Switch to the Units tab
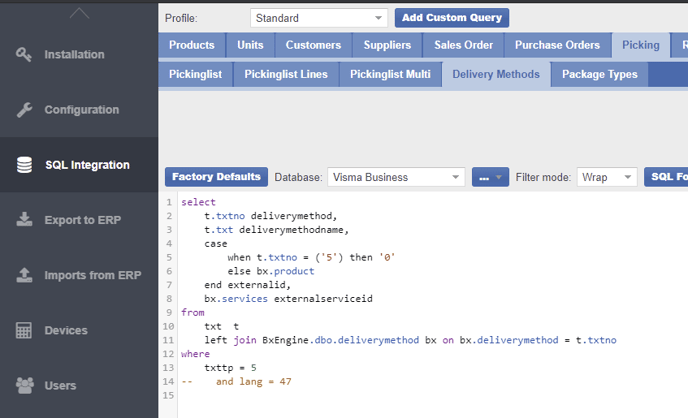The width and height of the screenshot is (688, 418). (x=250, y=45)
